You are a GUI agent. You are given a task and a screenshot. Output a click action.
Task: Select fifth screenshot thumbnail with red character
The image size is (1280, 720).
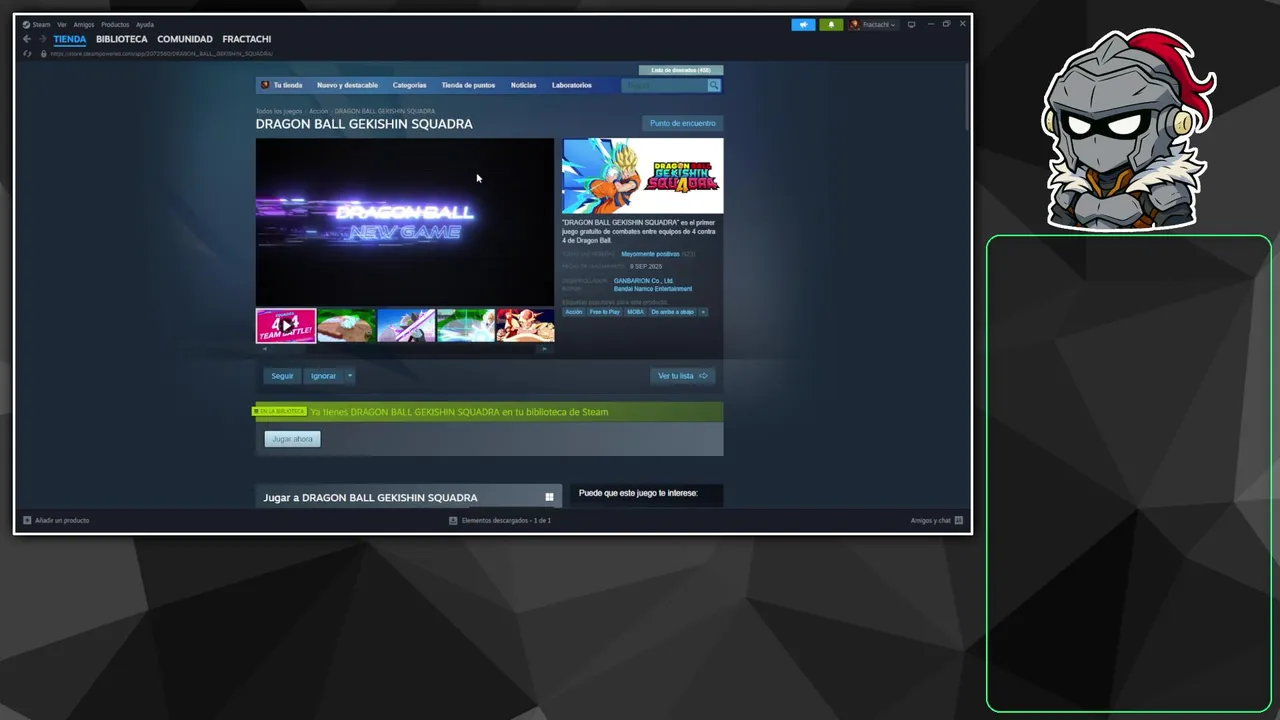[x=525, y=326]
